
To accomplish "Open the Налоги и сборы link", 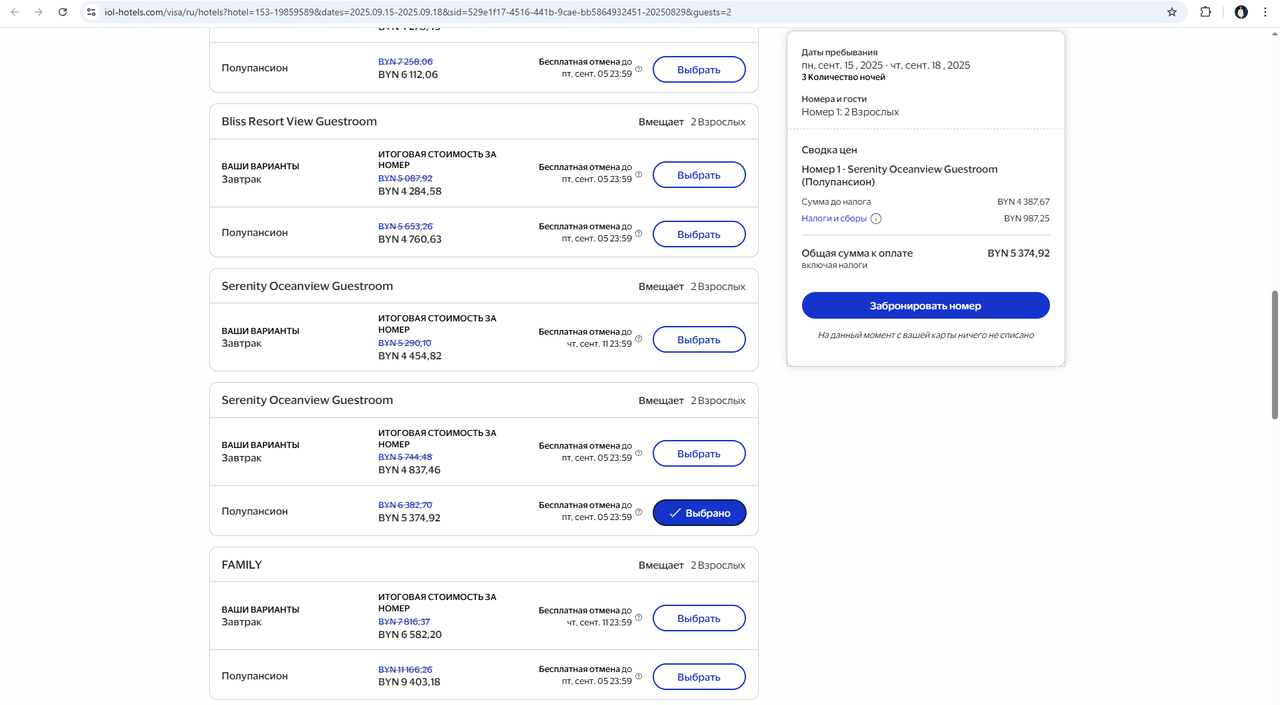I will [833, 219].
